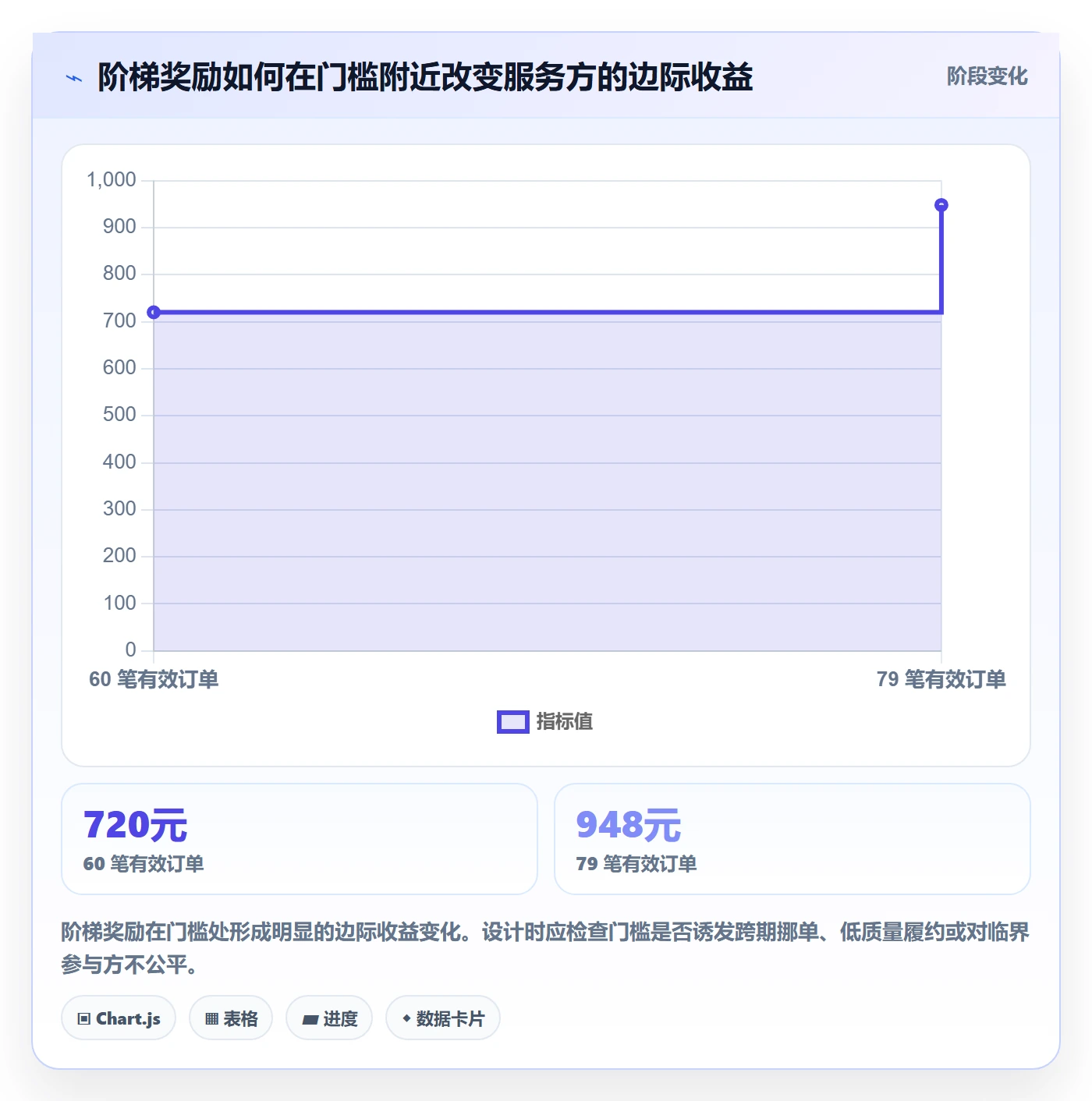This screenshot has height=1101, width=1092.
Task: Toggle the 指标值 legend swatch
Action: coord(512,722)
